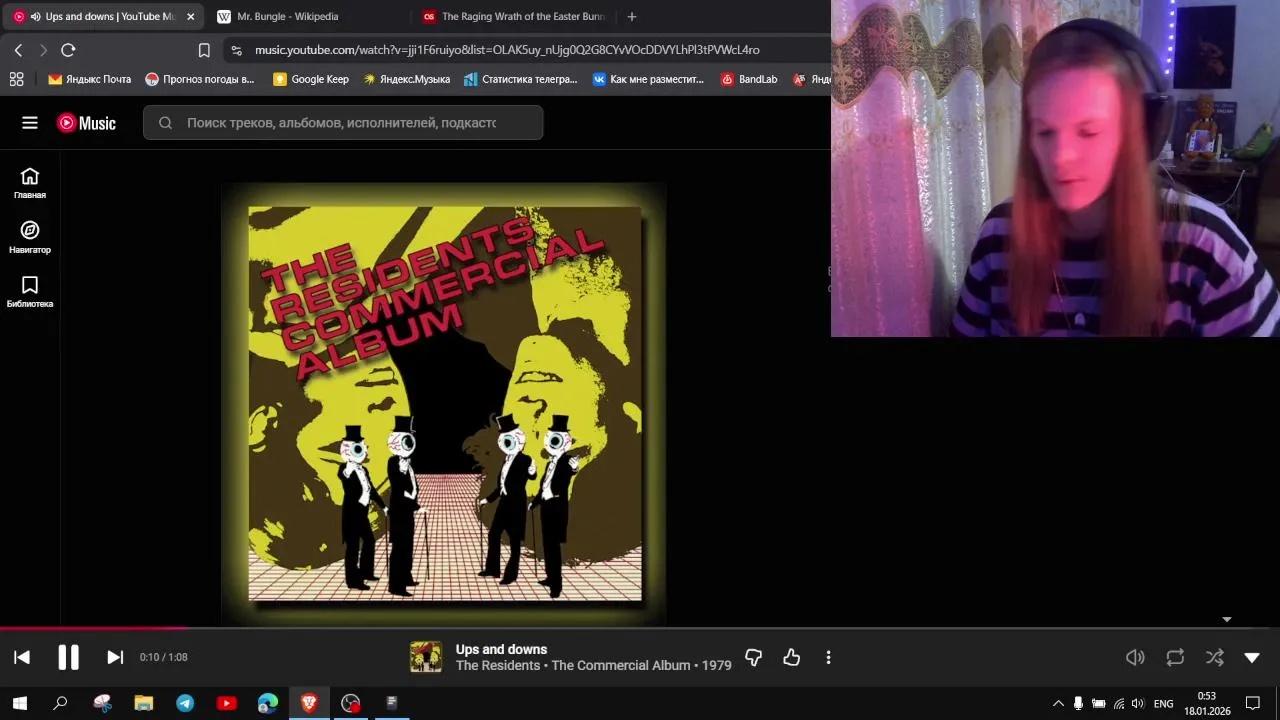This screenshot has width=1280, height=720.
Task: Toggle shuffle mode
Action: [x=1214, y=657]
